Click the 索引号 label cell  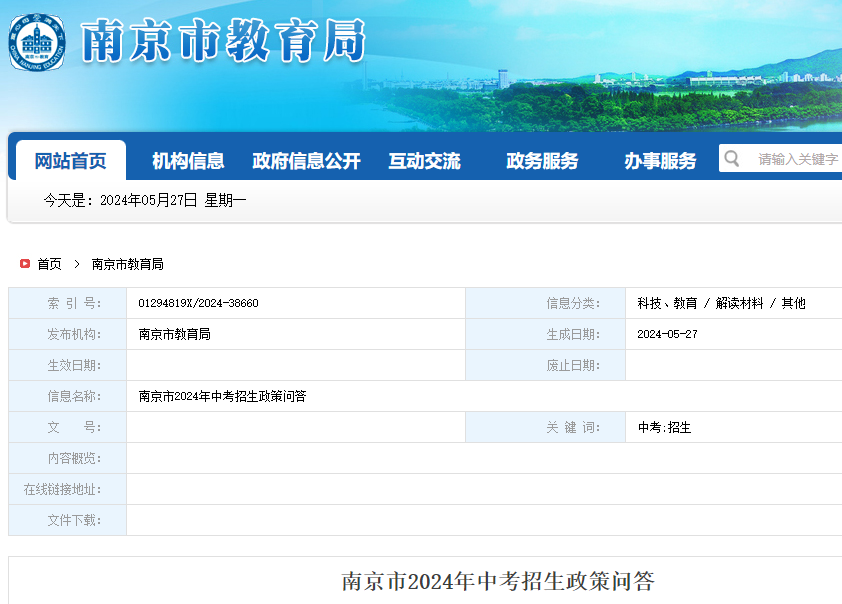[68, 303]
